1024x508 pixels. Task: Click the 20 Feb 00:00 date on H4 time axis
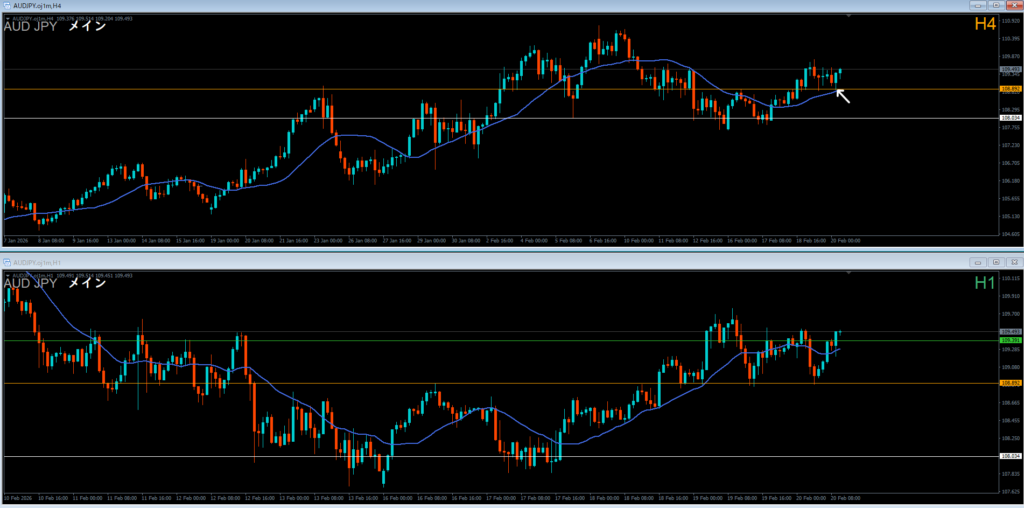(846, 241)
